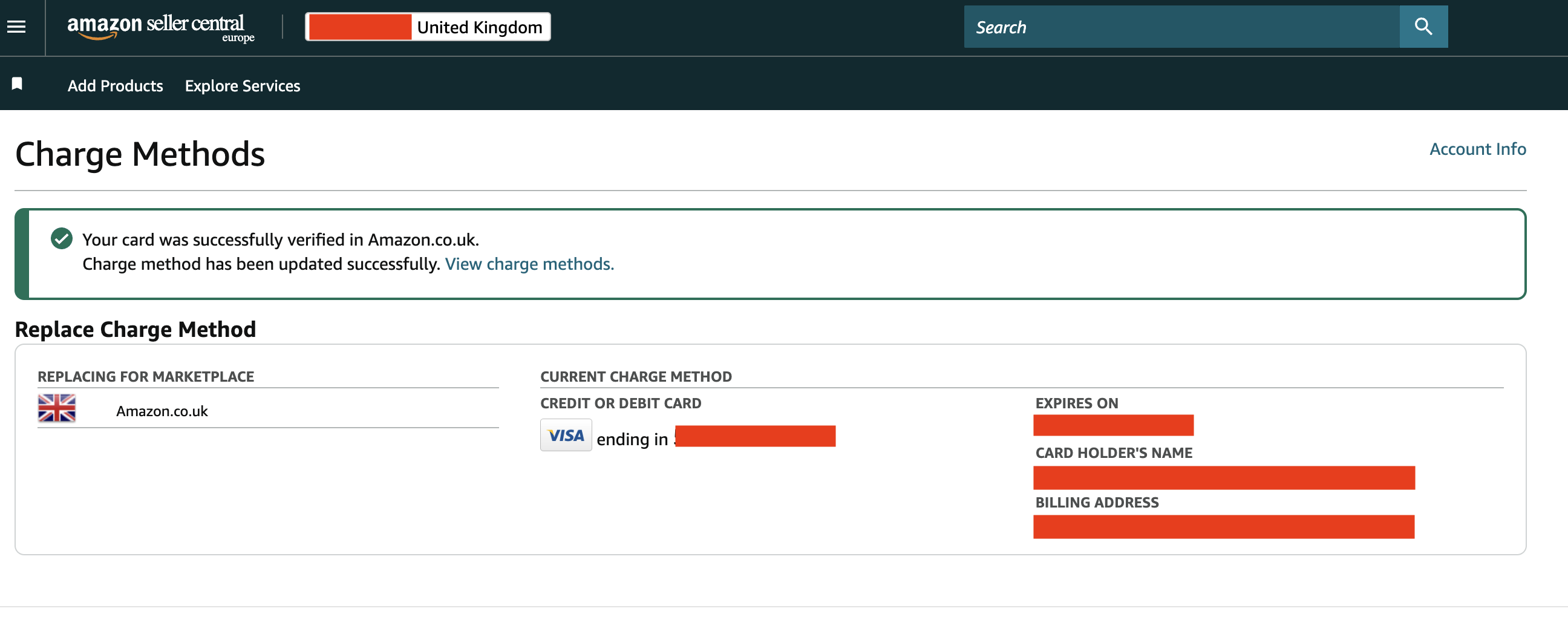Follow the Account Info link
Screen dimensions: 1568x617
point(1477,149)
